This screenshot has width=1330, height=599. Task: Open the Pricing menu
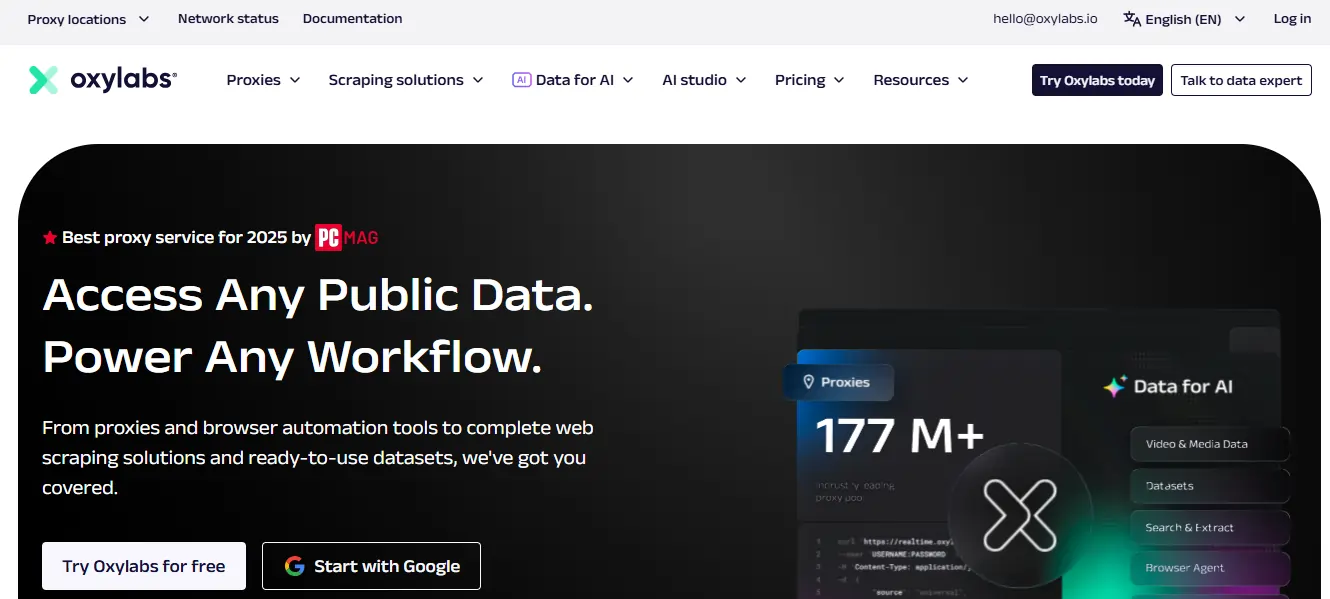pos(809,80)
